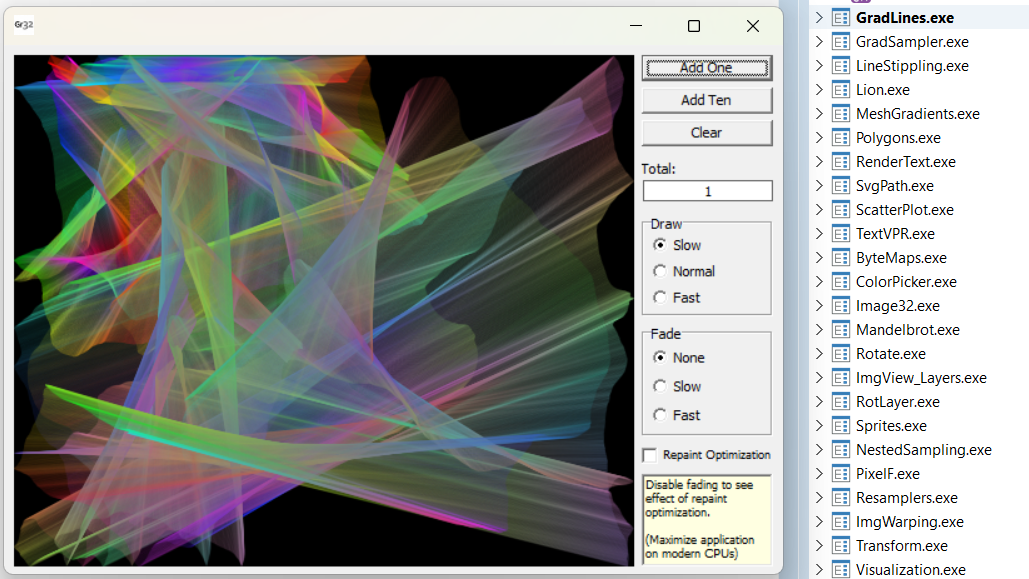Click the MeshGradients.exe file icon

pos(841,114)
